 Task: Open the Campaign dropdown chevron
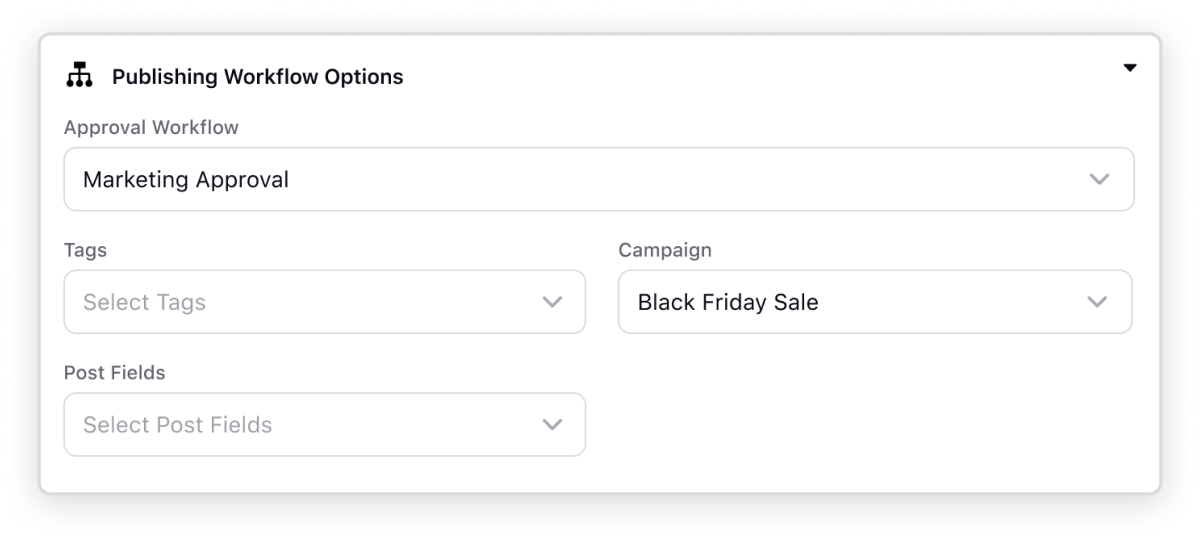tap(1097, 302)
